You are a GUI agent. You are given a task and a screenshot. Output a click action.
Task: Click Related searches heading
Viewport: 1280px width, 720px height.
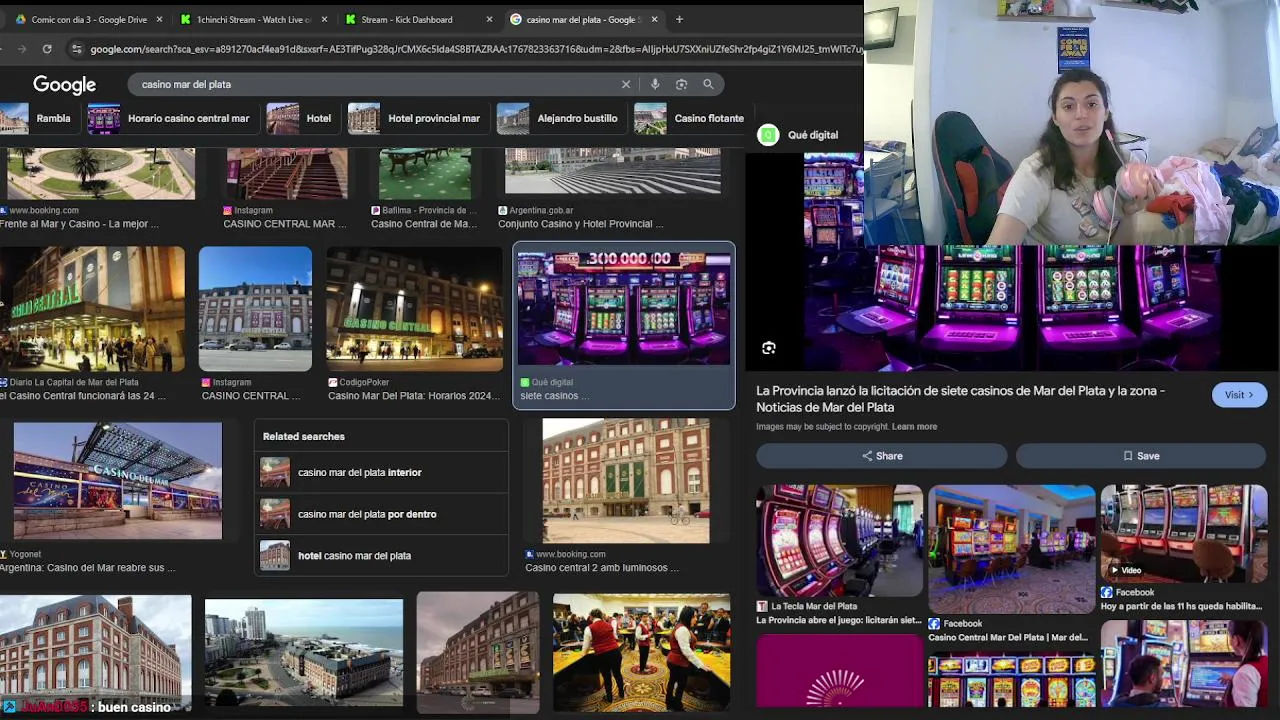(x=304, y=437)
